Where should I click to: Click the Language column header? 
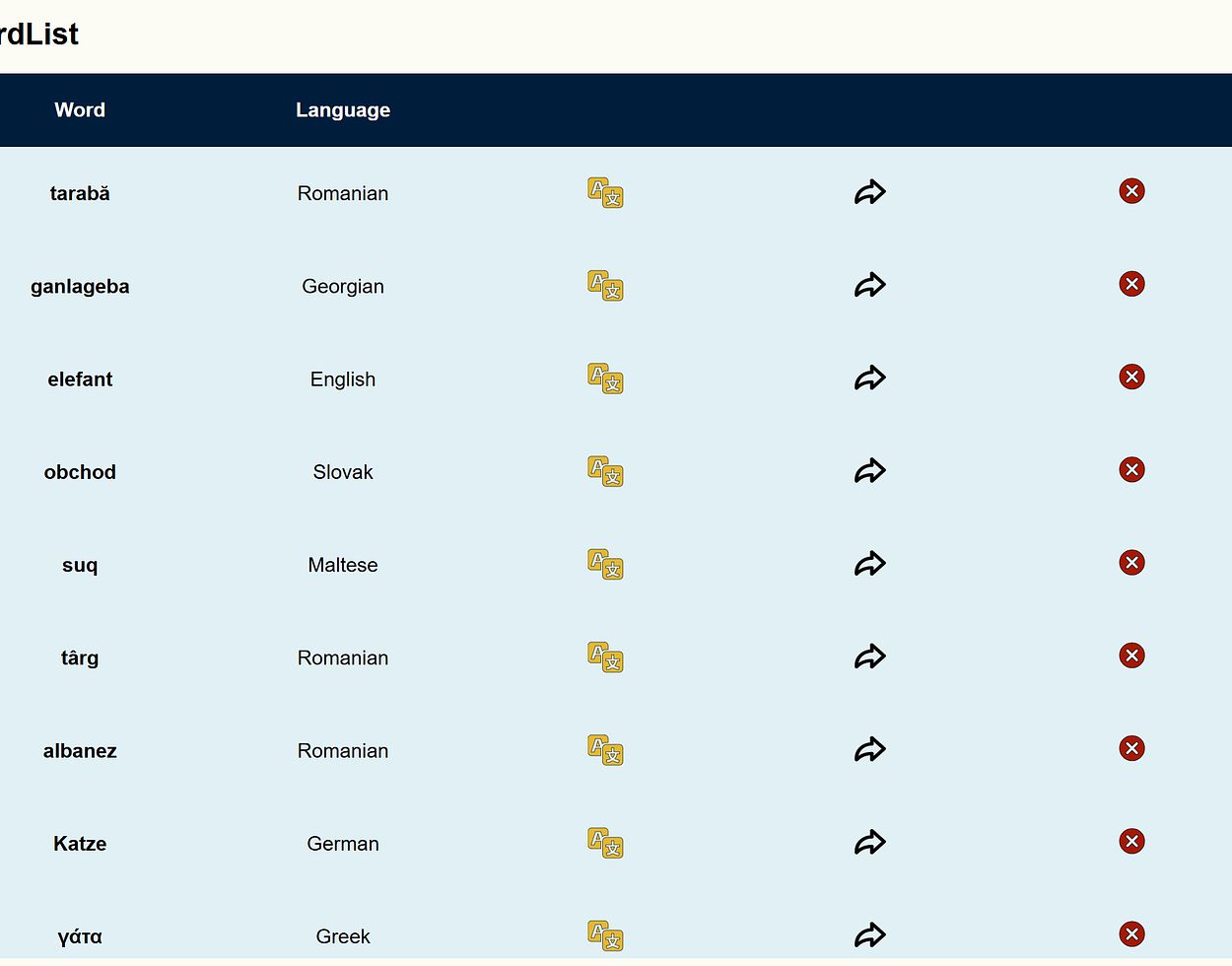click(343, 110)
